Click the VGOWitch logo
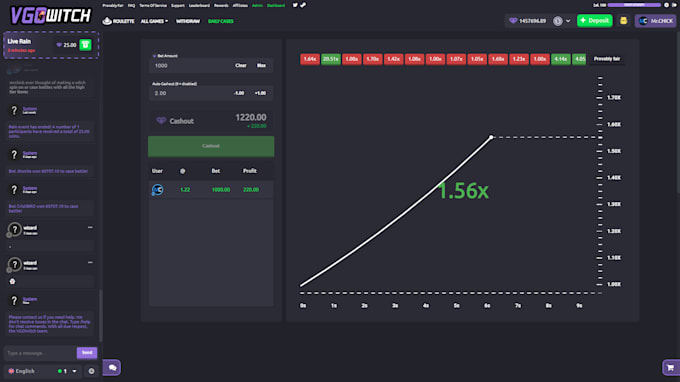Screen dimensions: 680x382 (51, 16)
